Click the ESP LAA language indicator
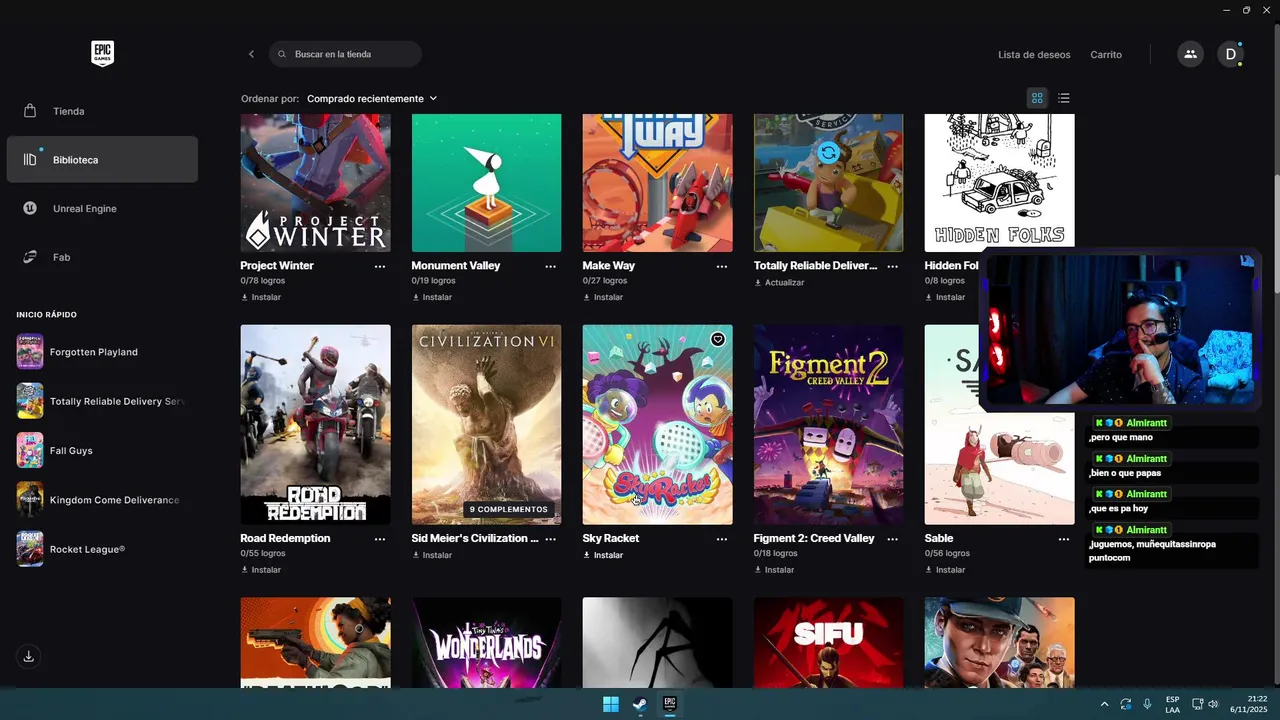Screen dimensions: 1280x720 pos(1172,704)
